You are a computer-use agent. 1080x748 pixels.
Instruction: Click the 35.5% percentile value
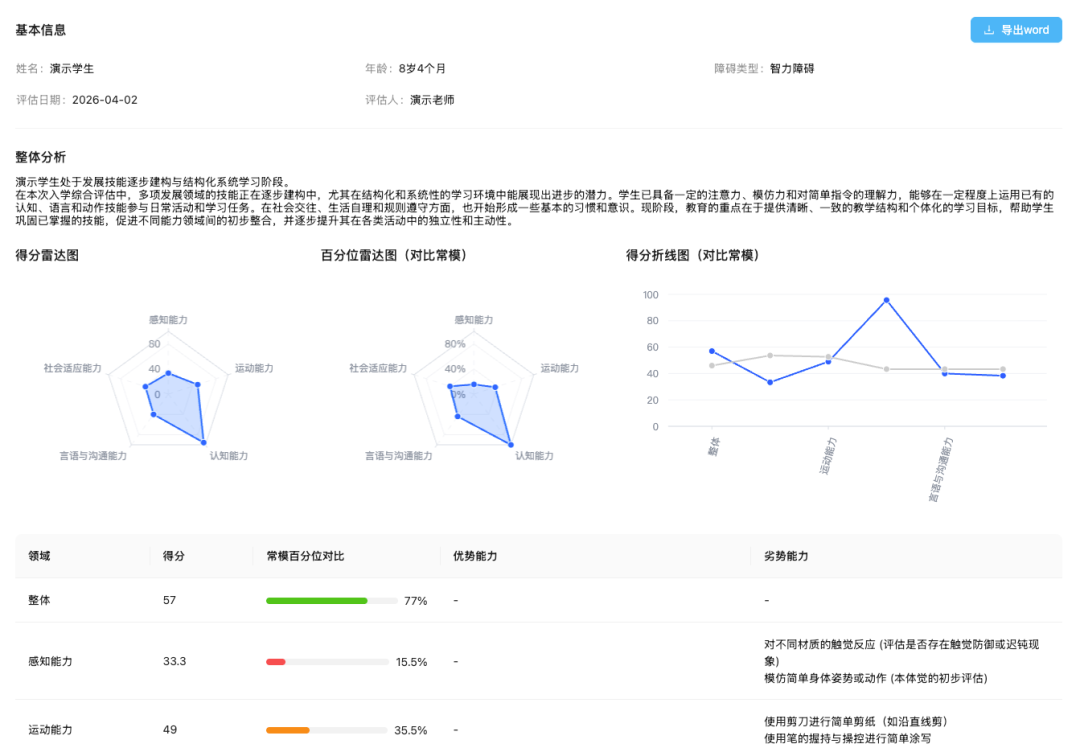(411, 730)
